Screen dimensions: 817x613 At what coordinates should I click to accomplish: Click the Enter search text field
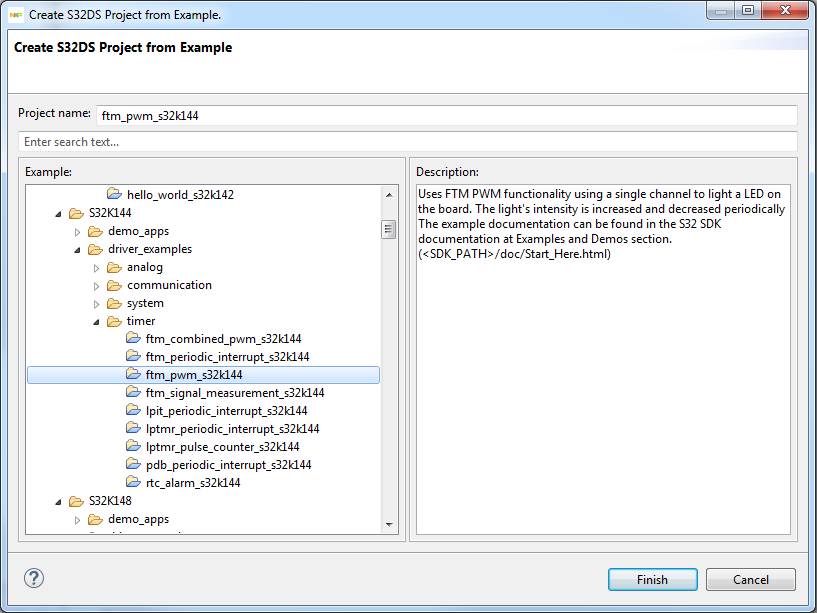point(407,142)
